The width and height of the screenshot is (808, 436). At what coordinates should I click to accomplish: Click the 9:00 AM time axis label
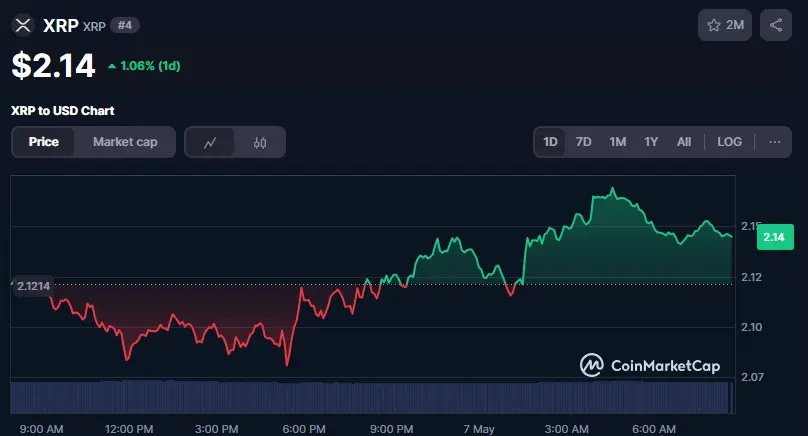coord(41,429)
